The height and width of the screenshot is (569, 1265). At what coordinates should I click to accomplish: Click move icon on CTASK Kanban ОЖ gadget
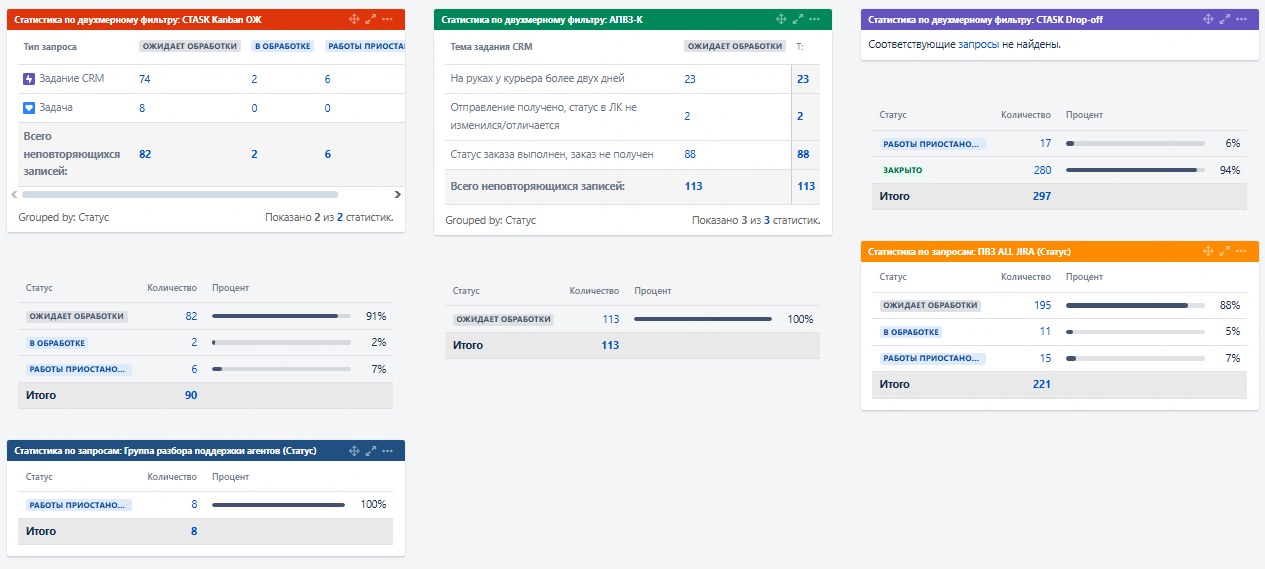click(x=354, y=19)
